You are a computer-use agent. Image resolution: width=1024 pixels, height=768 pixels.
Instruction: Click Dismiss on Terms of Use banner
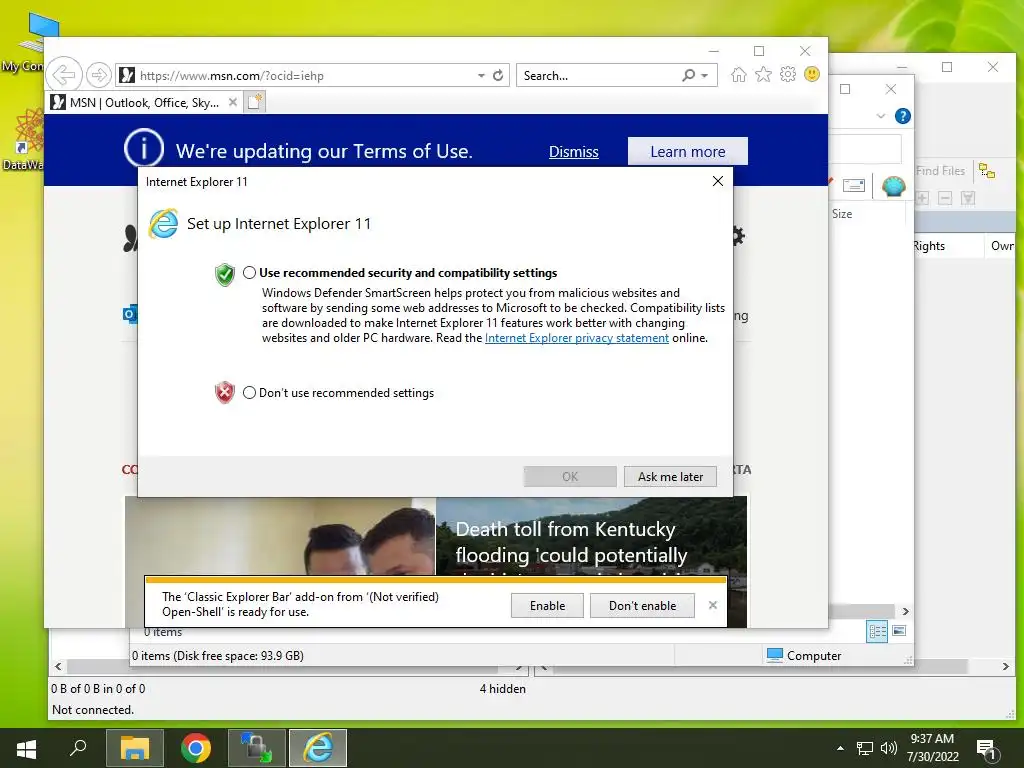(x=573, y=152)
